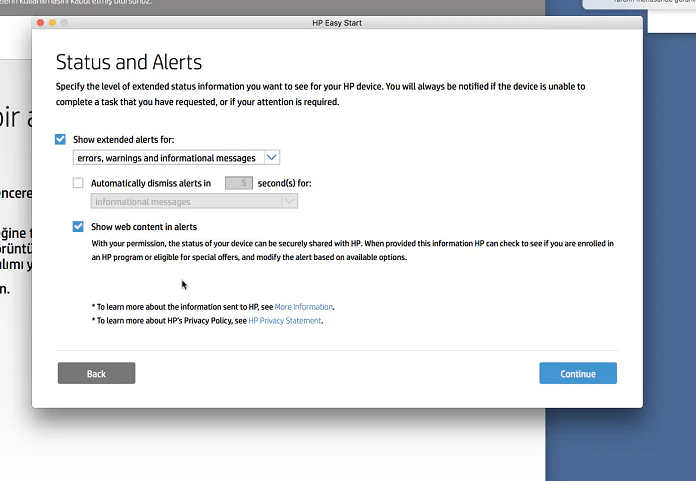This screenshot has height=481, width=696.
Task: Select the seconds input field showing 5
Action: coord(239,183)
